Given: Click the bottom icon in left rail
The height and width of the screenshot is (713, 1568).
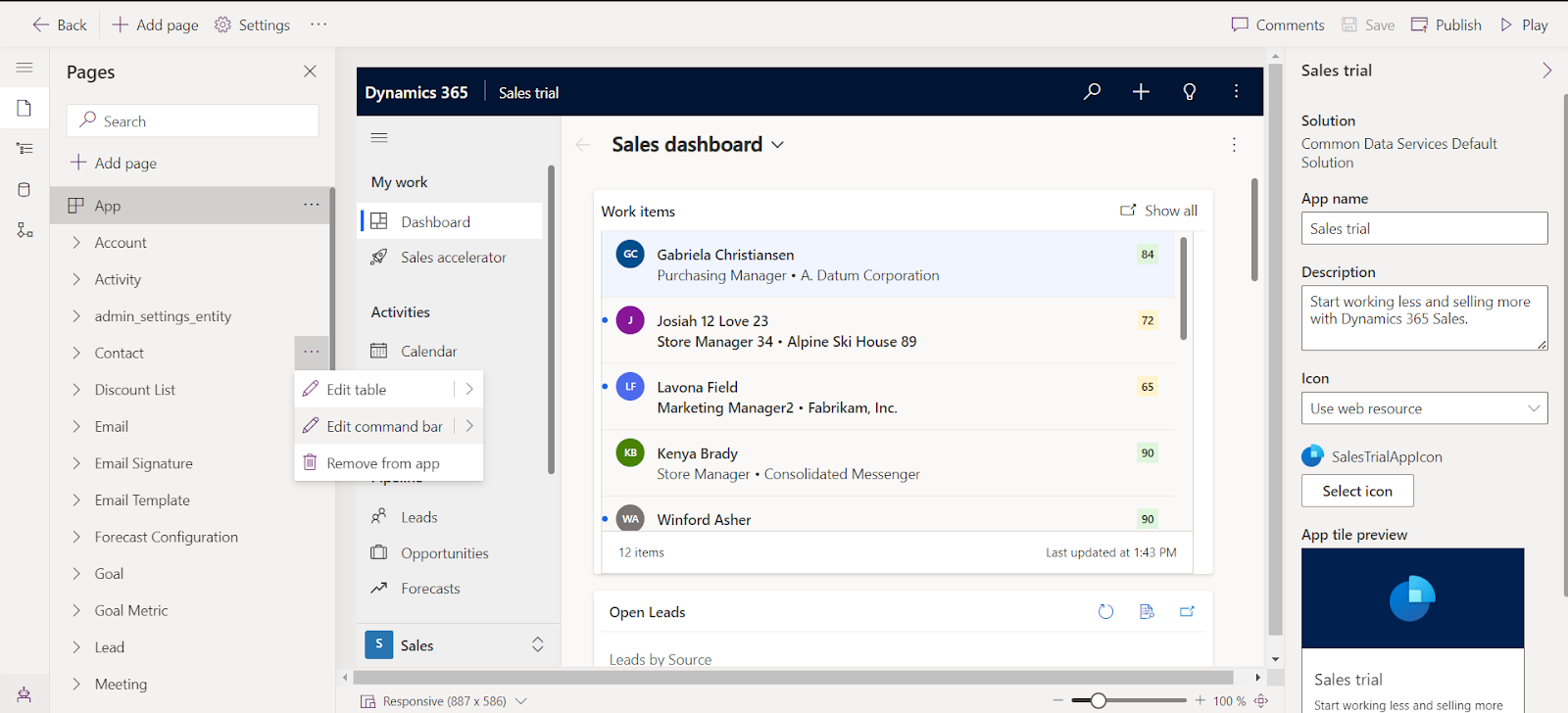Looking at the screenshot, I should pyautogui.click(x=24, y=694).
